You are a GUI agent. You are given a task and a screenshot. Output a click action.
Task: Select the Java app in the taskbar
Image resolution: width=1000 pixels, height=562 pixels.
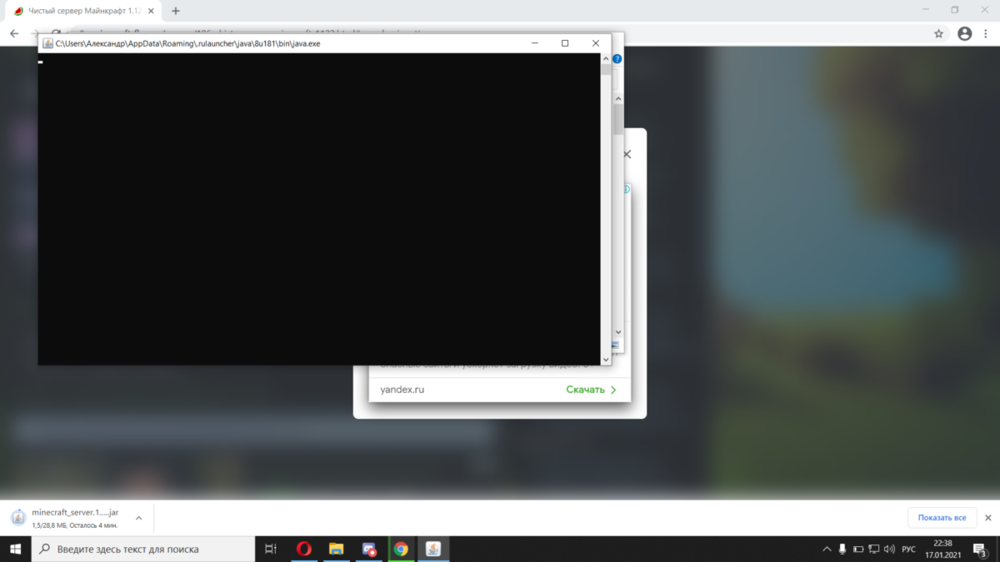pos(433,549)
